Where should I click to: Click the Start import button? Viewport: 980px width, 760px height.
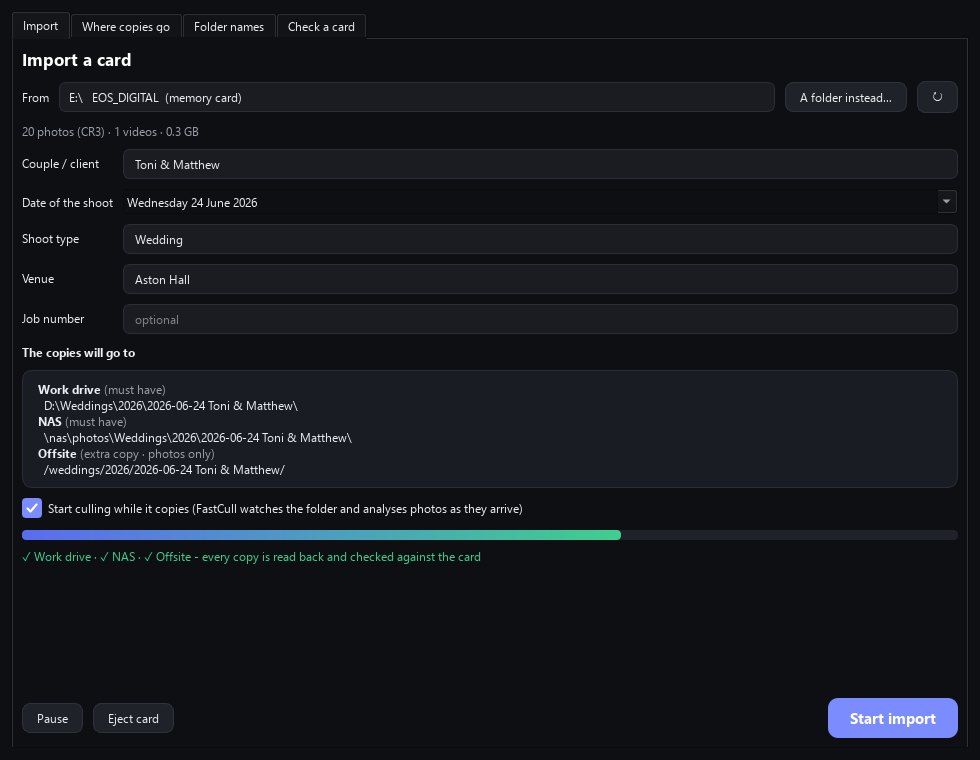coord(892,718)
